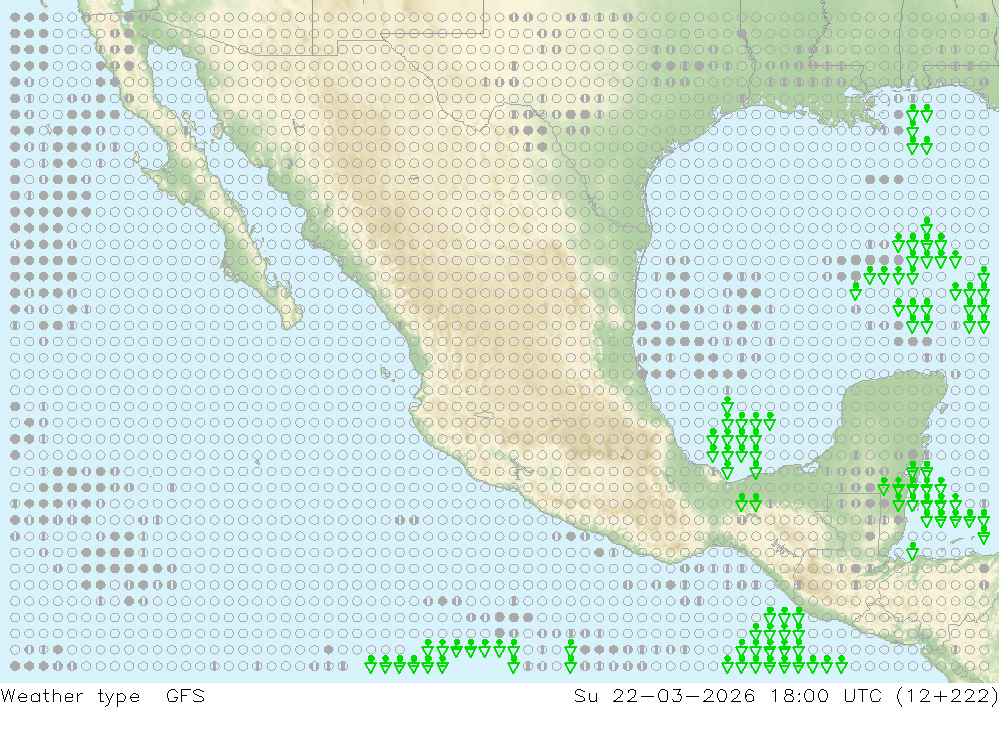This screenshot has width=1000, height=733.
Task: Click the '(12+222)' forecast offset text
Action: tap(947, 696)
